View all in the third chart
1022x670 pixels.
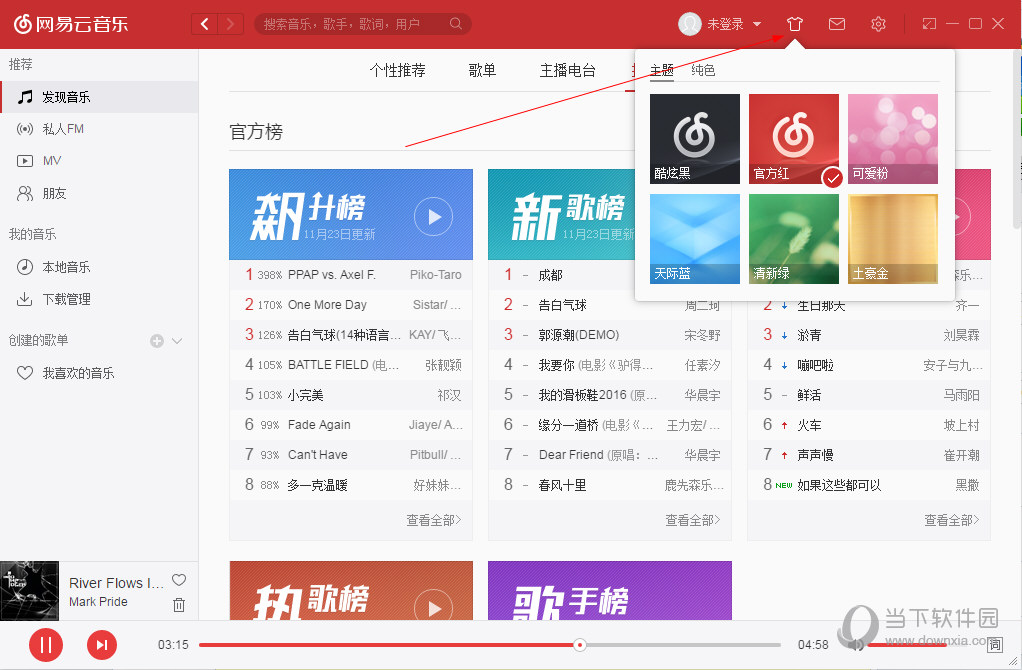tap(952, 520)
